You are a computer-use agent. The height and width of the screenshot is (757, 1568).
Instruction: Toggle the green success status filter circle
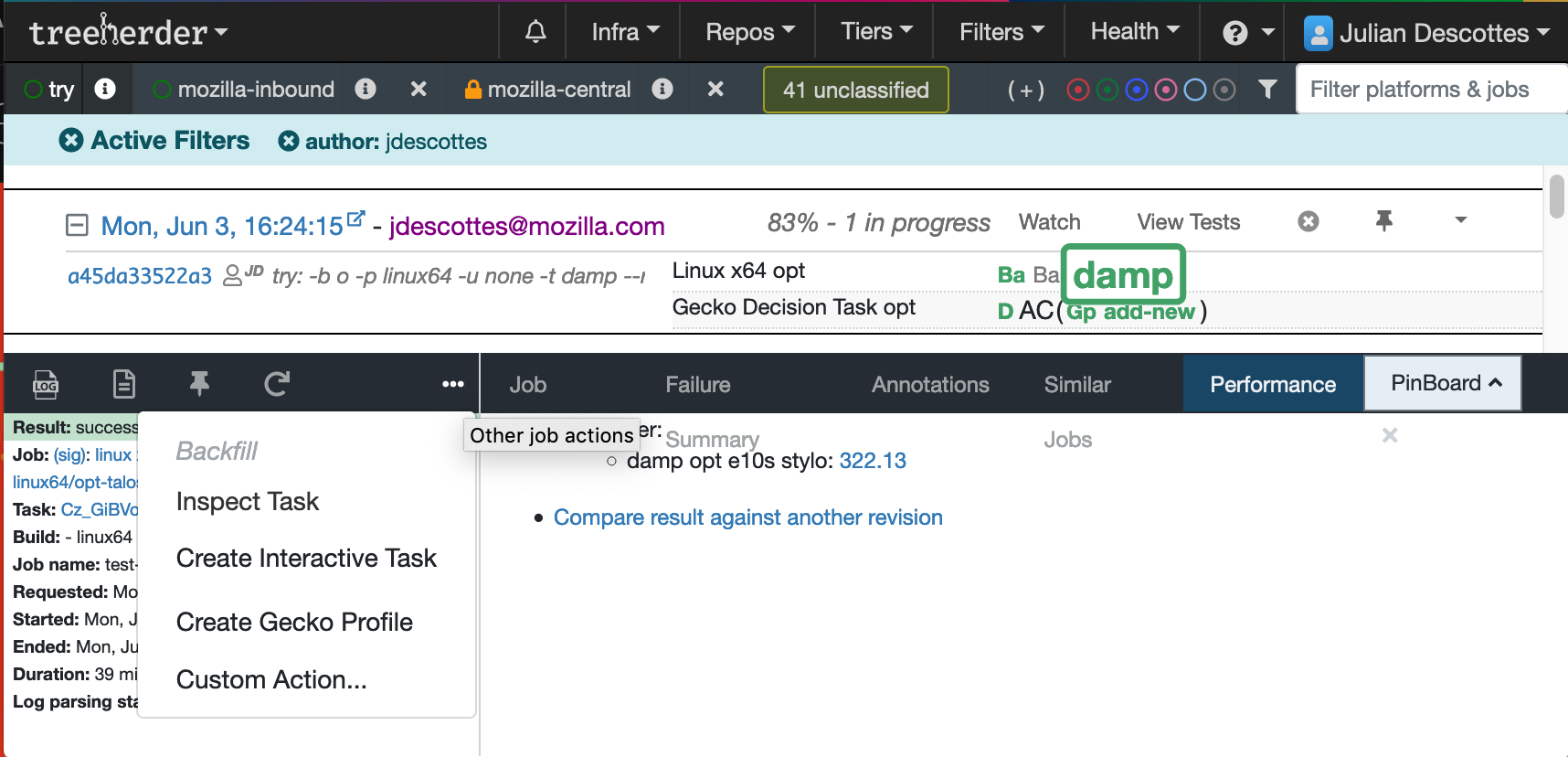[1107, 90]
